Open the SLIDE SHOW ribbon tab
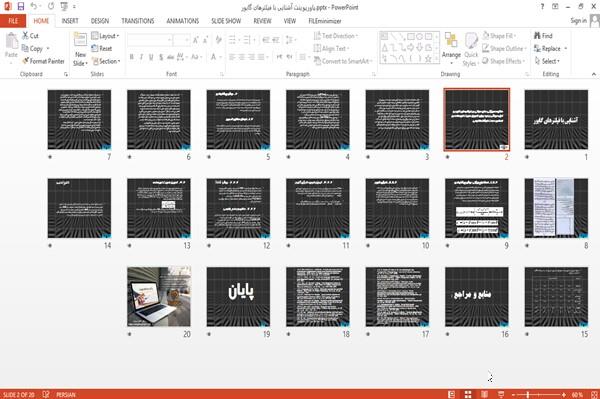The image size is (600, 399). pos(226,21)
